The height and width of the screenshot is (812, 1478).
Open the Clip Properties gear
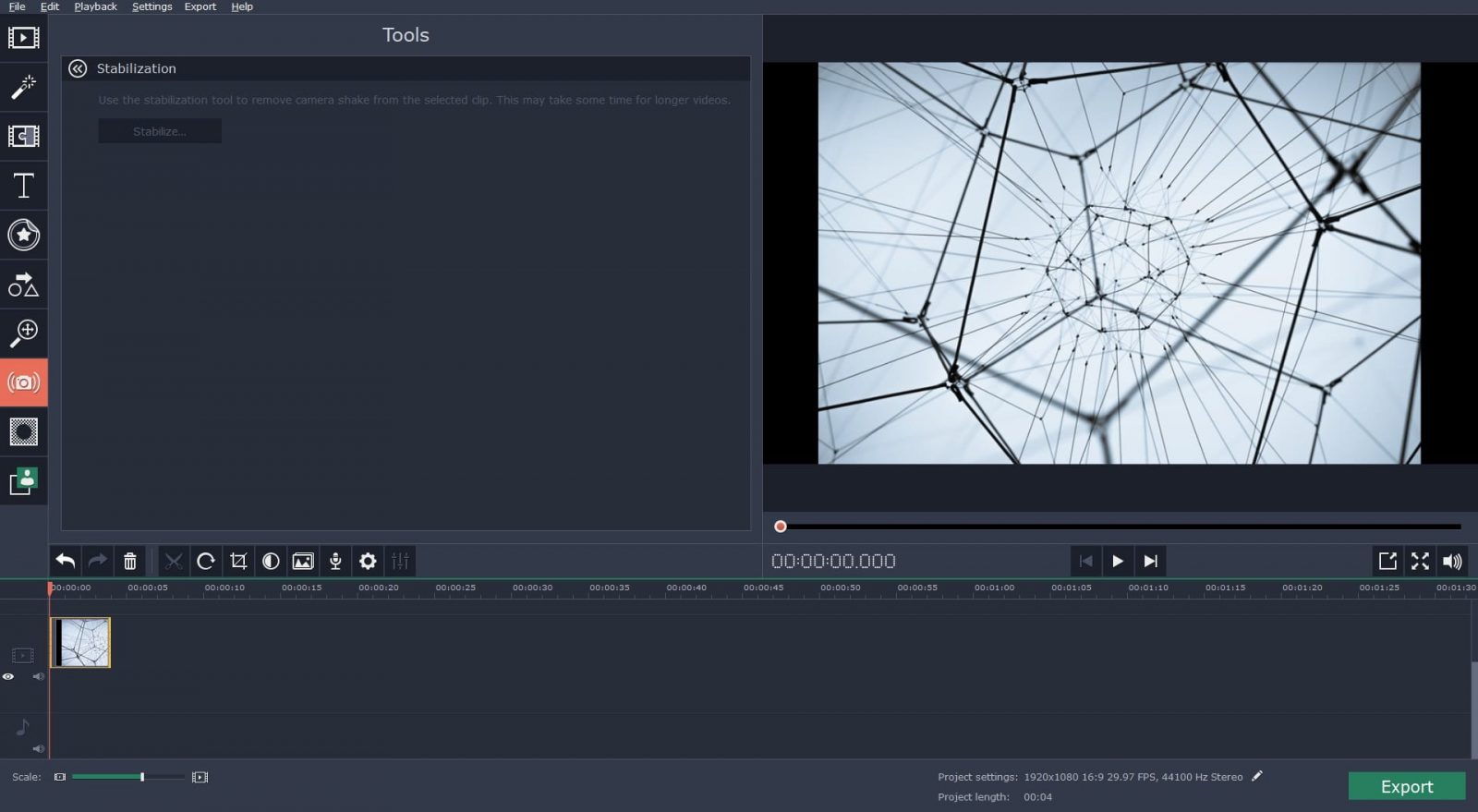368,561
